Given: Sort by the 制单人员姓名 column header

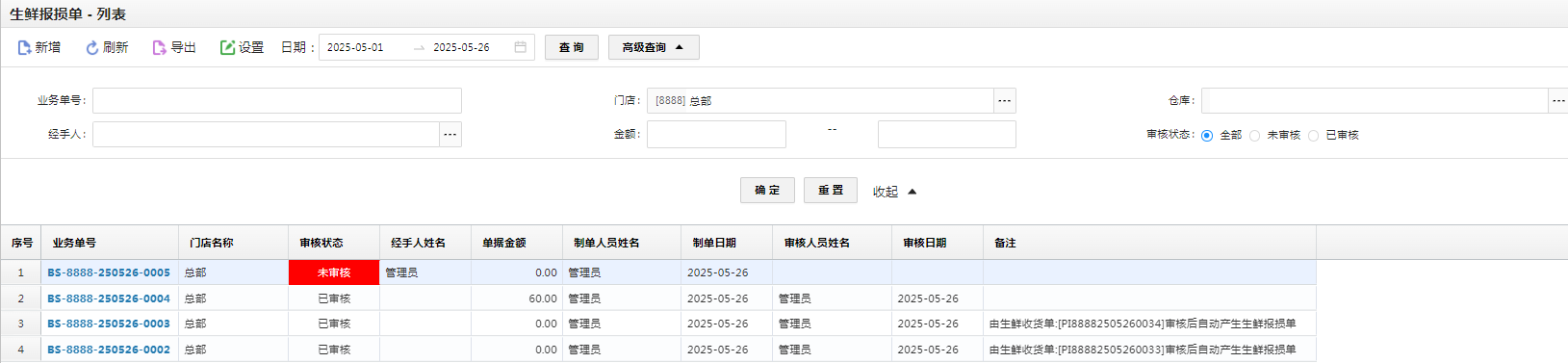Looking at the screenshot, I should coord(622,243).
